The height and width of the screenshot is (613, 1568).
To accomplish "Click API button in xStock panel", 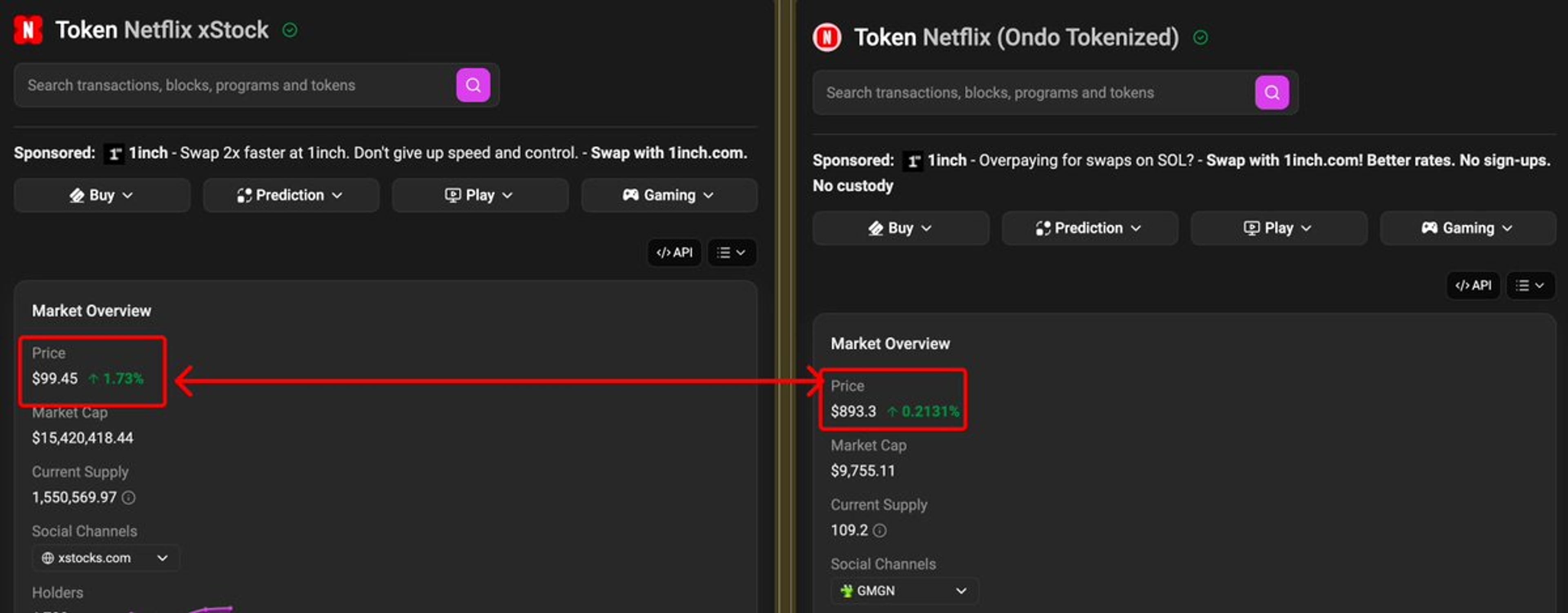I will [675, 252].
